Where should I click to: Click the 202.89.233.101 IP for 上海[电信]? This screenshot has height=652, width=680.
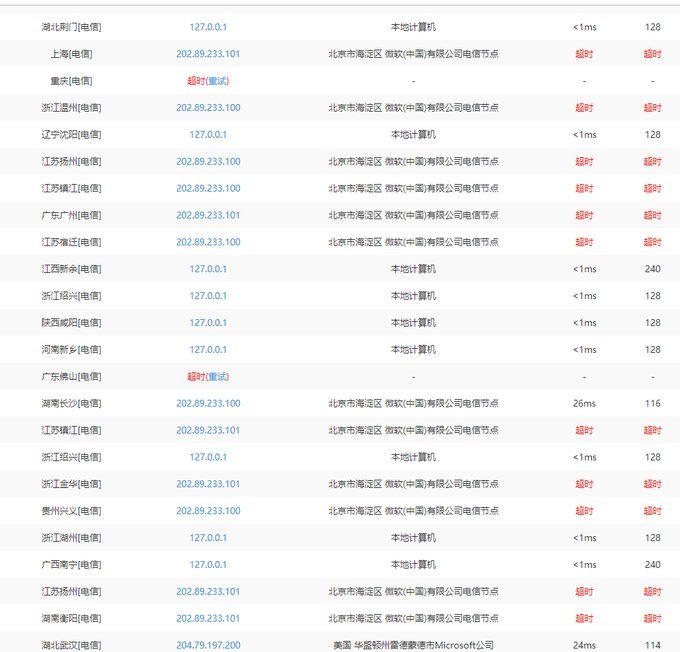pyautogui.click(x=208, y=54)
